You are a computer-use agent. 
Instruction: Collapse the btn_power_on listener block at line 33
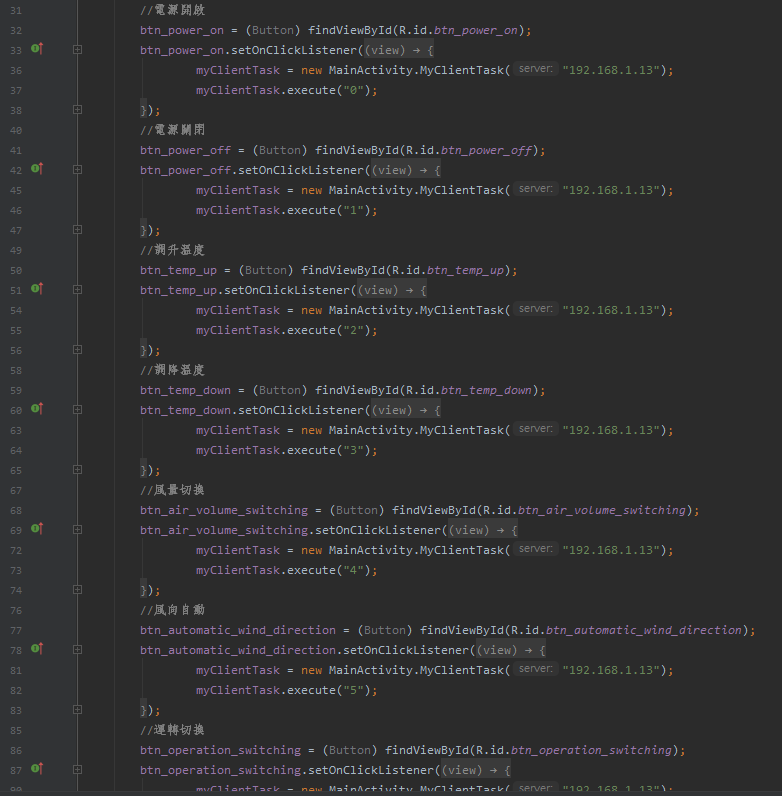click(77, 49)
